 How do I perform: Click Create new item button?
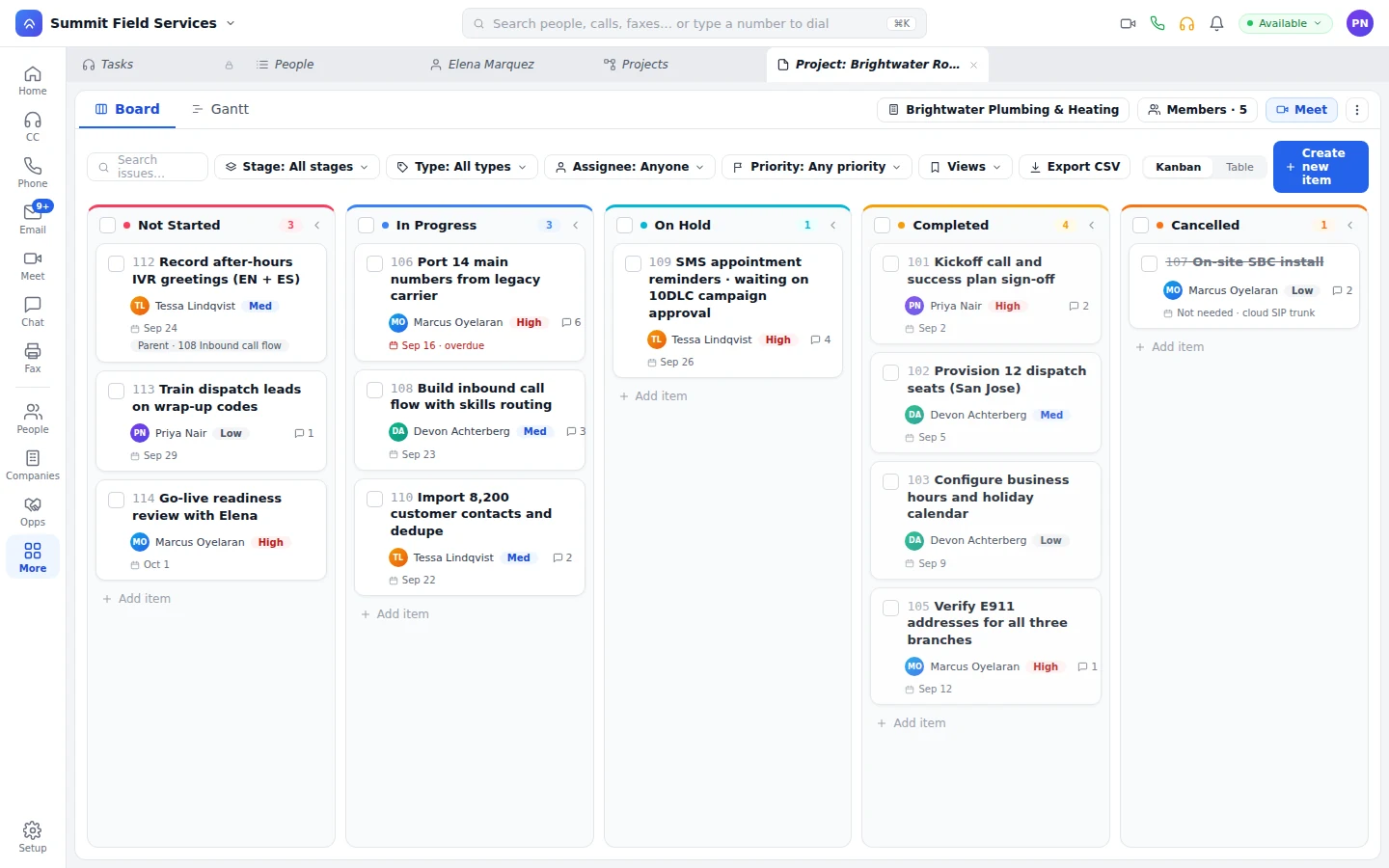point(1321,167)
